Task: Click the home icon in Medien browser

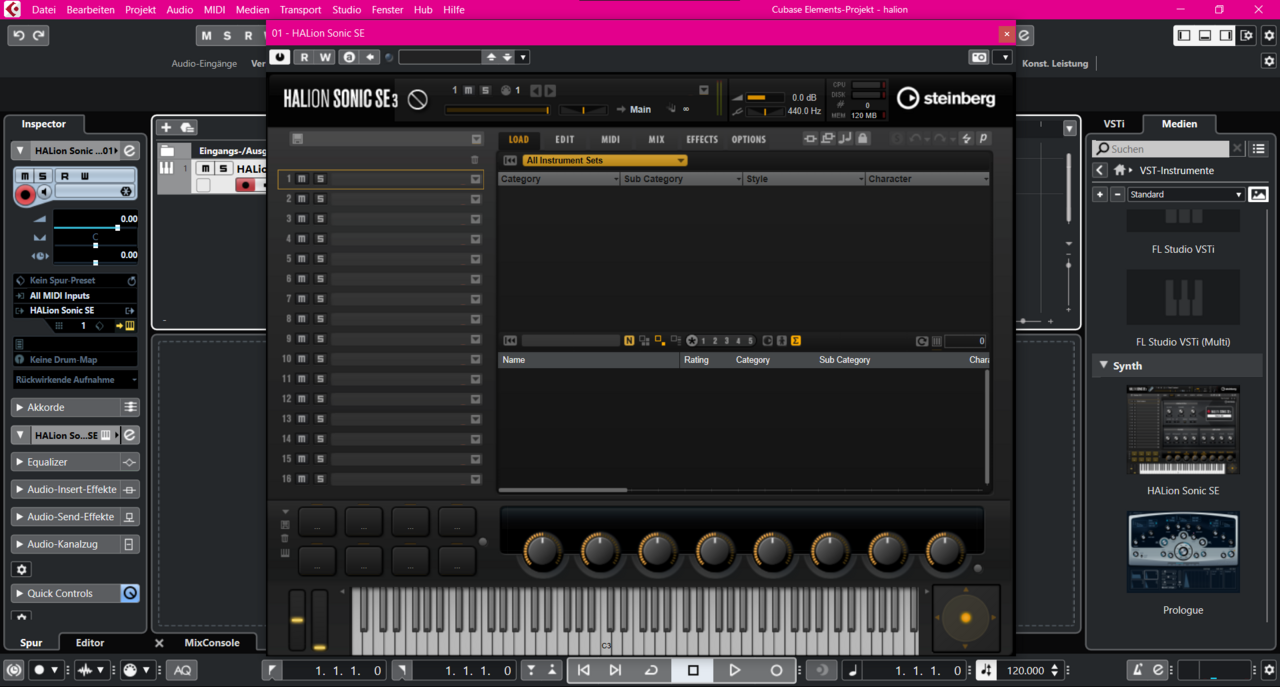Action: point(1120,170)
